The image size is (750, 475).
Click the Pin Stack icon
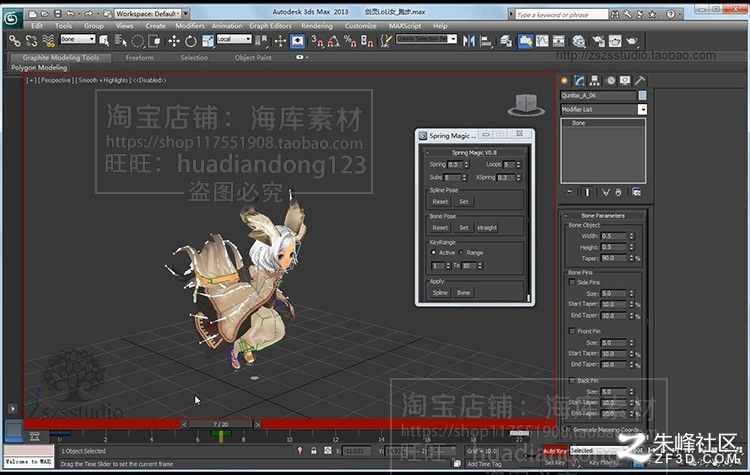(569, 192)
